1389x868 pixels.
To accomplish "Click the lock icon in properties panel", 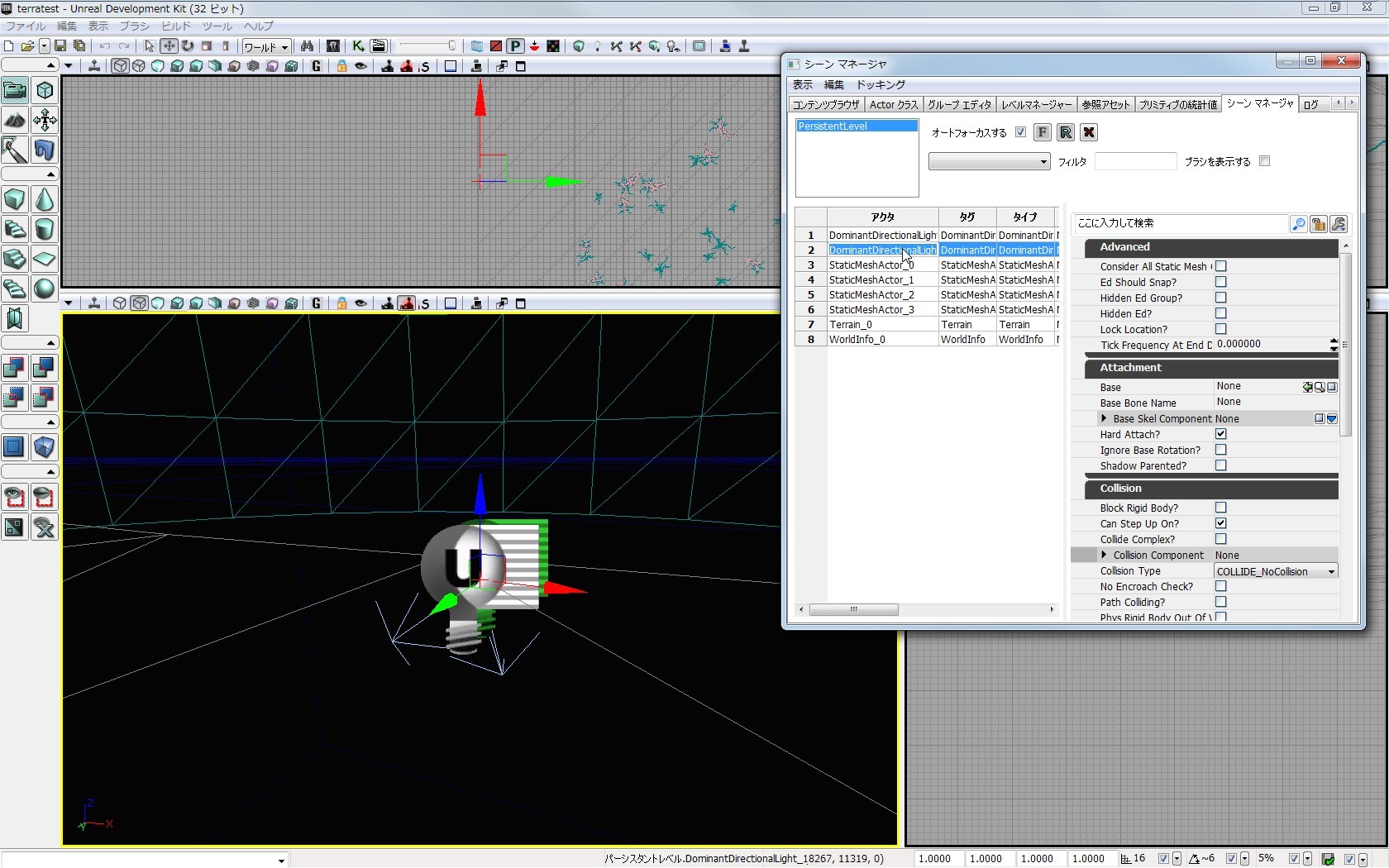I will (1319, 224).
